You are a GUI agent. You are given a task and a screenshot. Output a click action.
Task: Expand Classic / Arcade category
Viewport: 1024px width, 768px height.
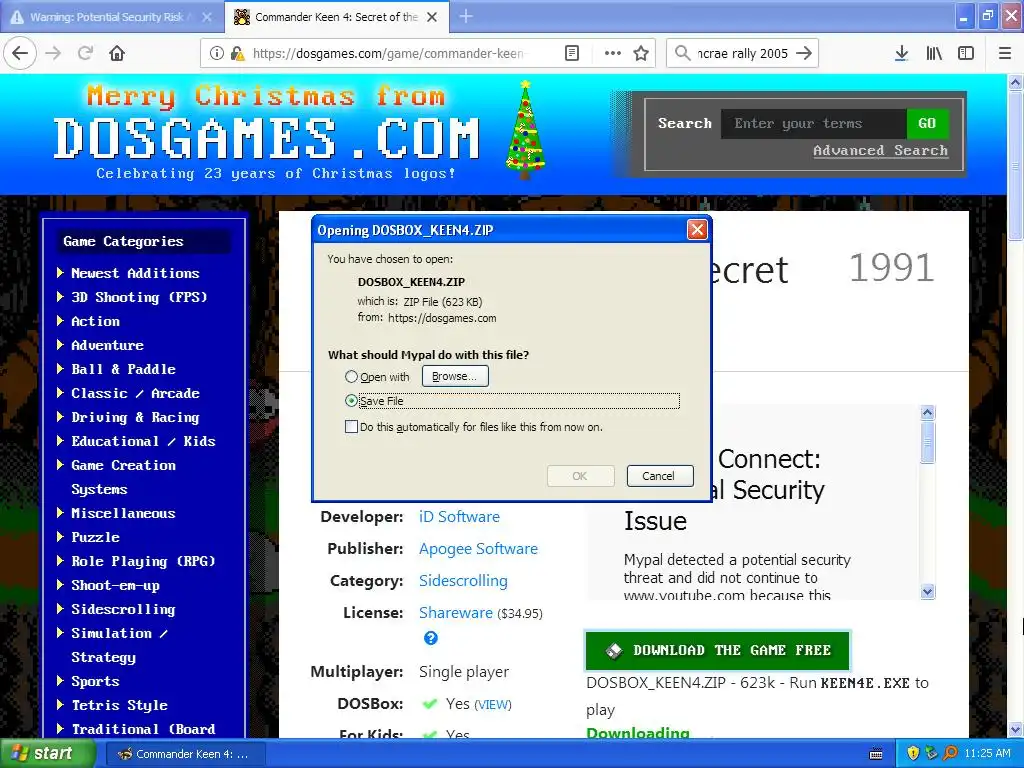tap(61, 393)
